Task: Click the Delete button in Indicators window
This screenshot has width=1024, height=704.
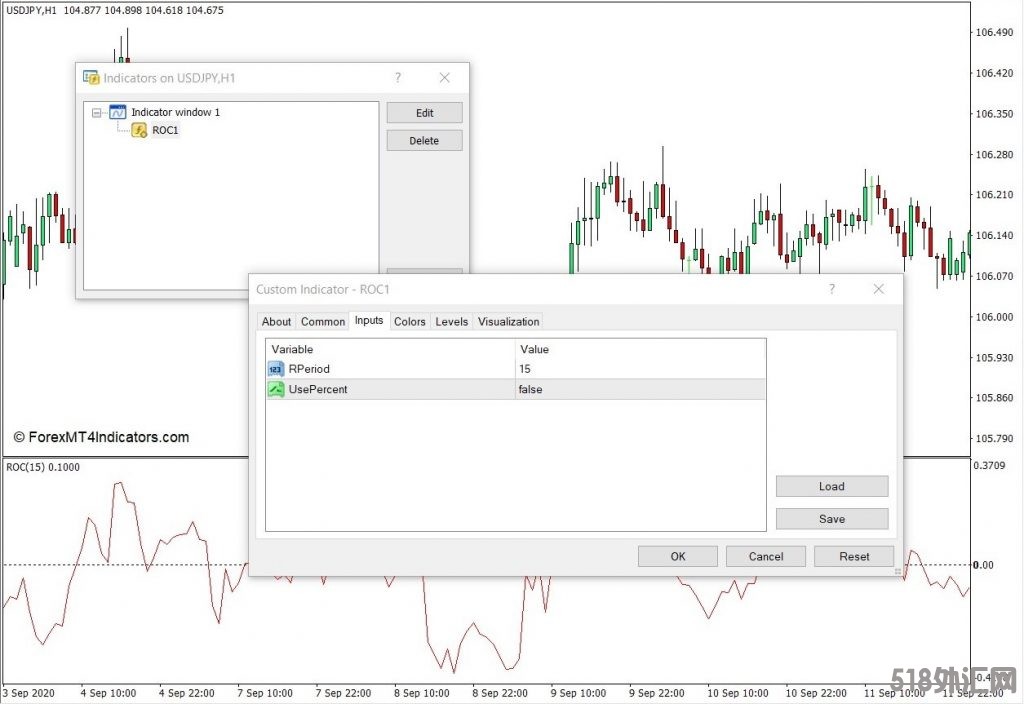Action: tap(424, 140)
